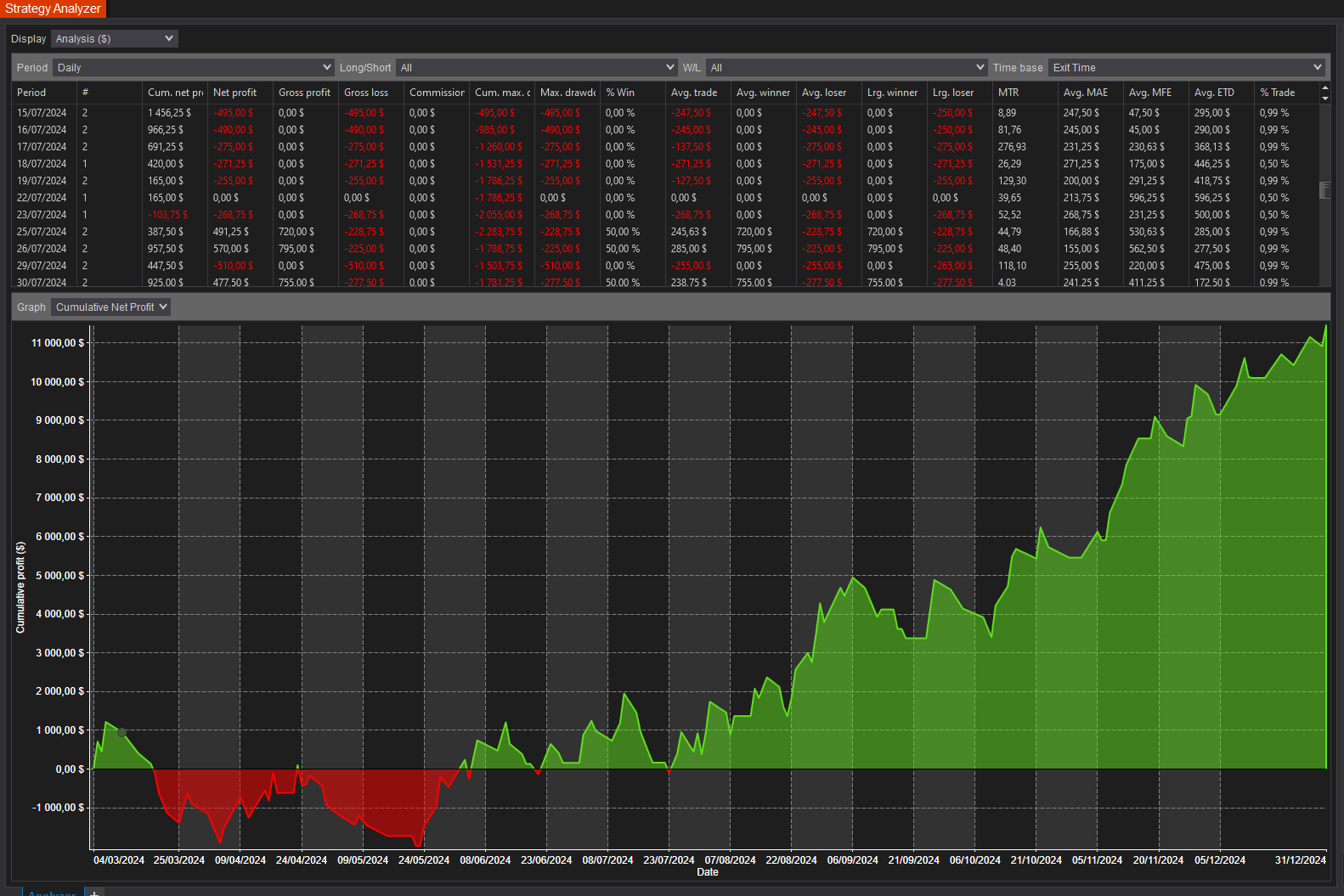1344x896 pixels.
Task: Sort by Cum. max. drawdown column header
Action: (x=502, y=93)
